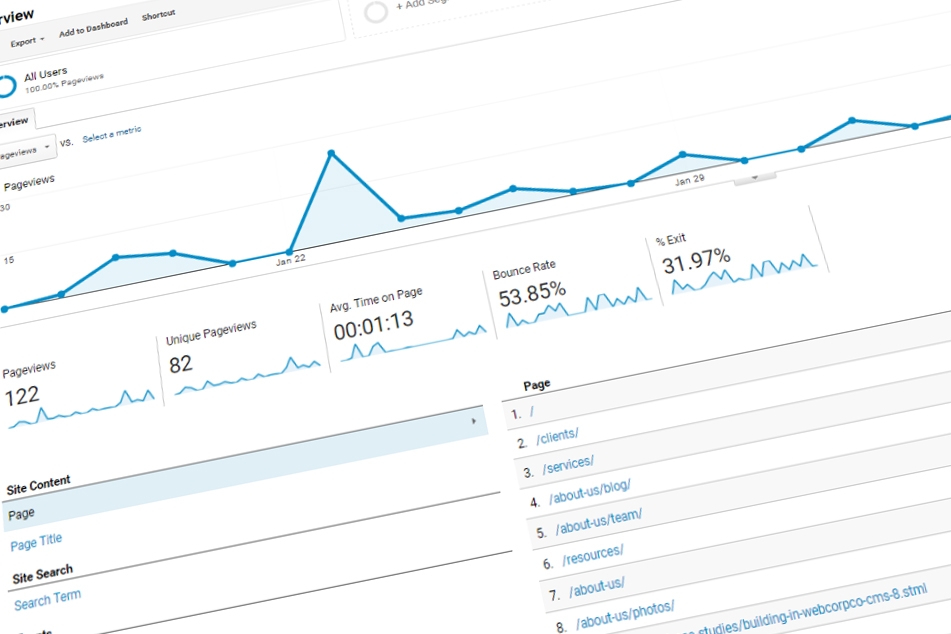Open the /resources/ page link

(x=592, y=553)
